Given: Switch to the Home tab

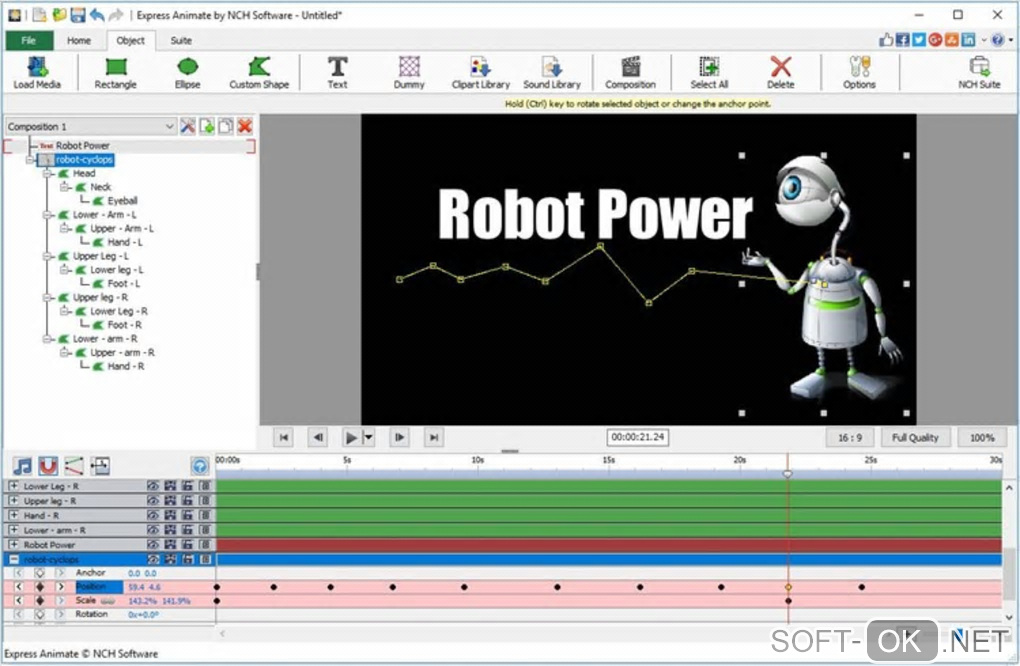Looking at the screenshot, I should click(79, 40).
